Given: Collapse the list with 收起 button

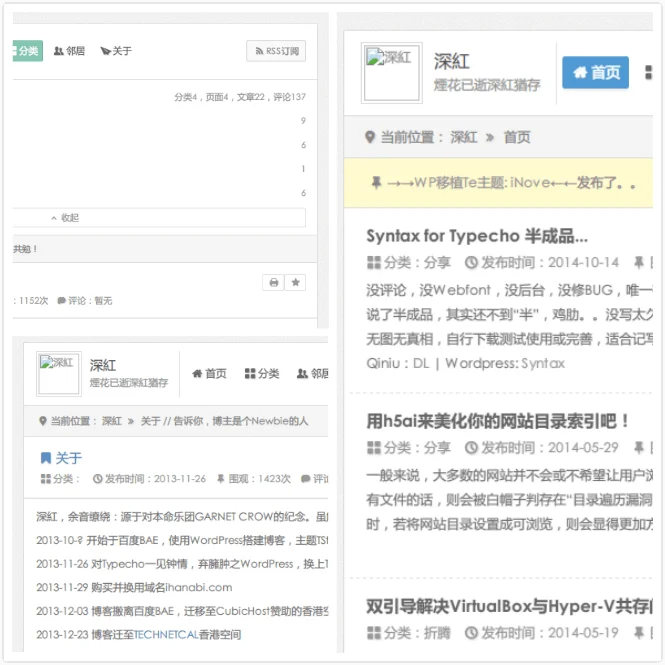Looking at the screenshot, I should point(159,218).
